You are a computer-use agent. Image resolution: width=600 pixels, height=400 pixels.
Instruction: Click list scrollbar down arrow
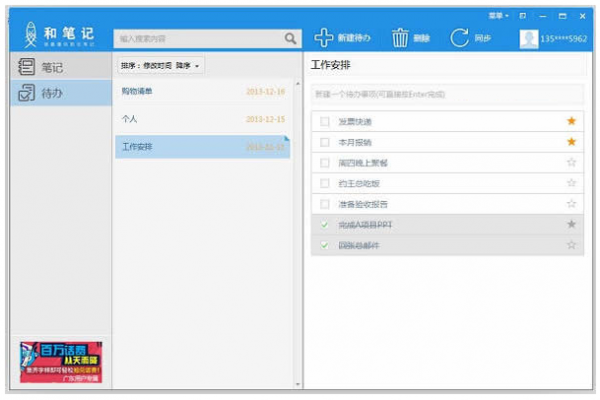[x=298, y=384]
